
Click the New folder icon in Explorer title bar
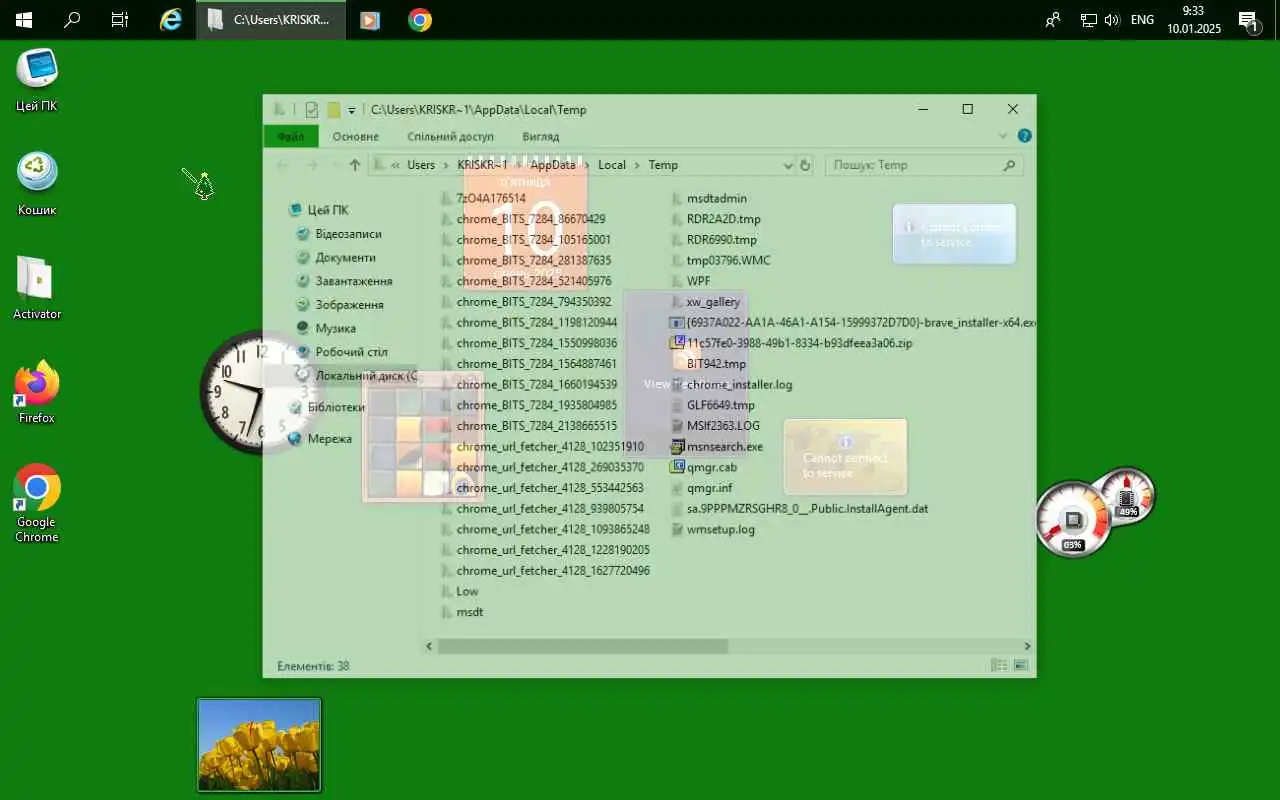click(x=334, y=110)
